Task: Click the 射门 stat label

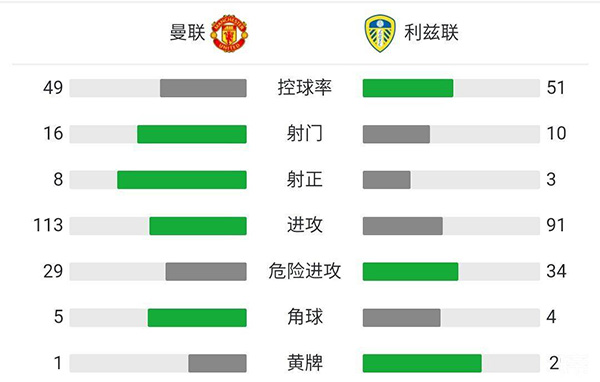Action: pyautogui.click(x=305, y=134)
